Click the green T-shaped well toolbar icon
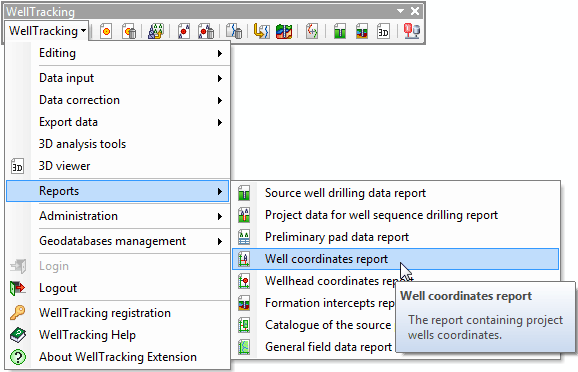 pos(340,31)
